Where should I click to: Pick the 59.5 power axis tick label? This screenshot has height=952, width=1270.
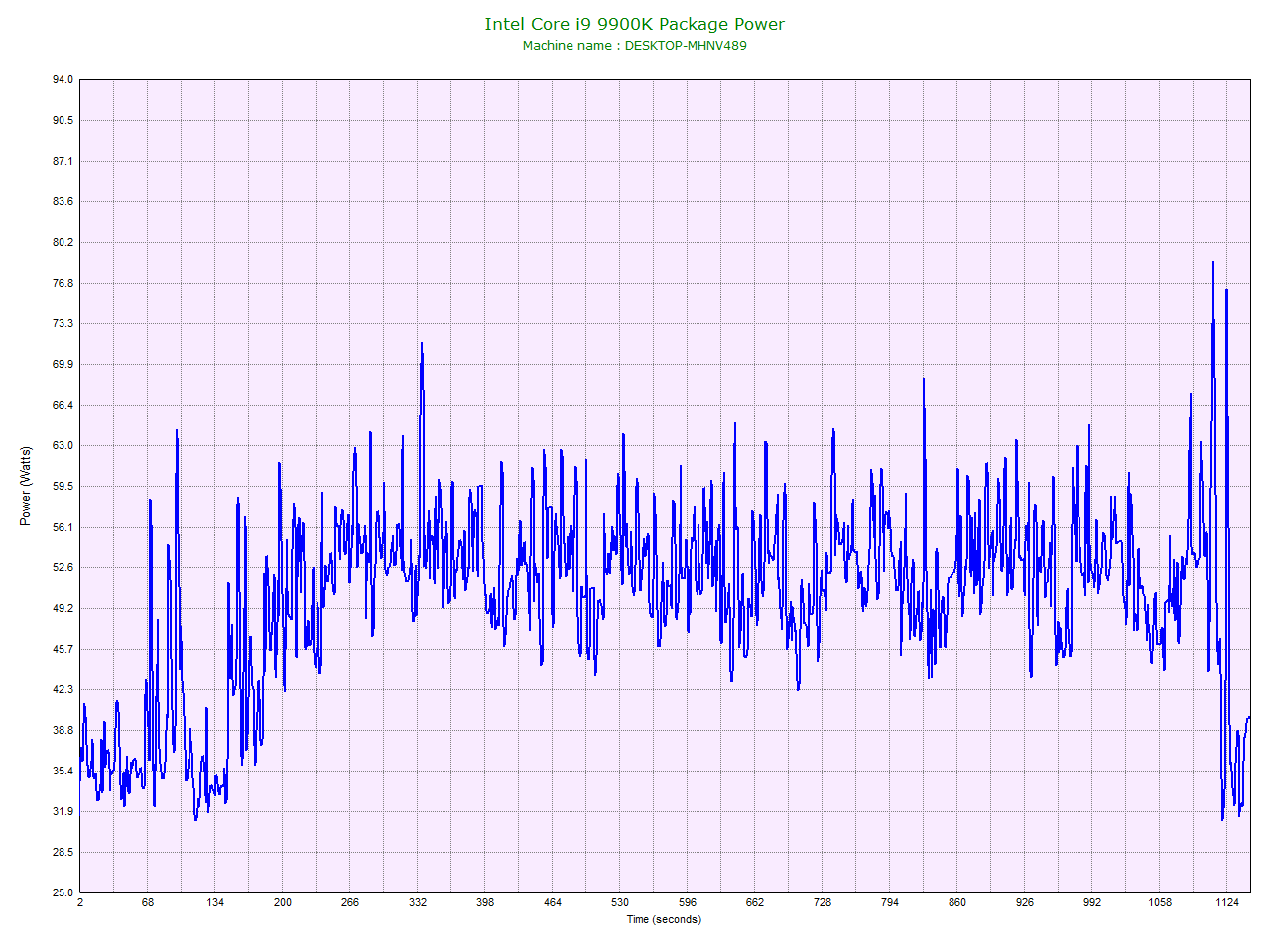pyautogui.click(x=63, y=487)
